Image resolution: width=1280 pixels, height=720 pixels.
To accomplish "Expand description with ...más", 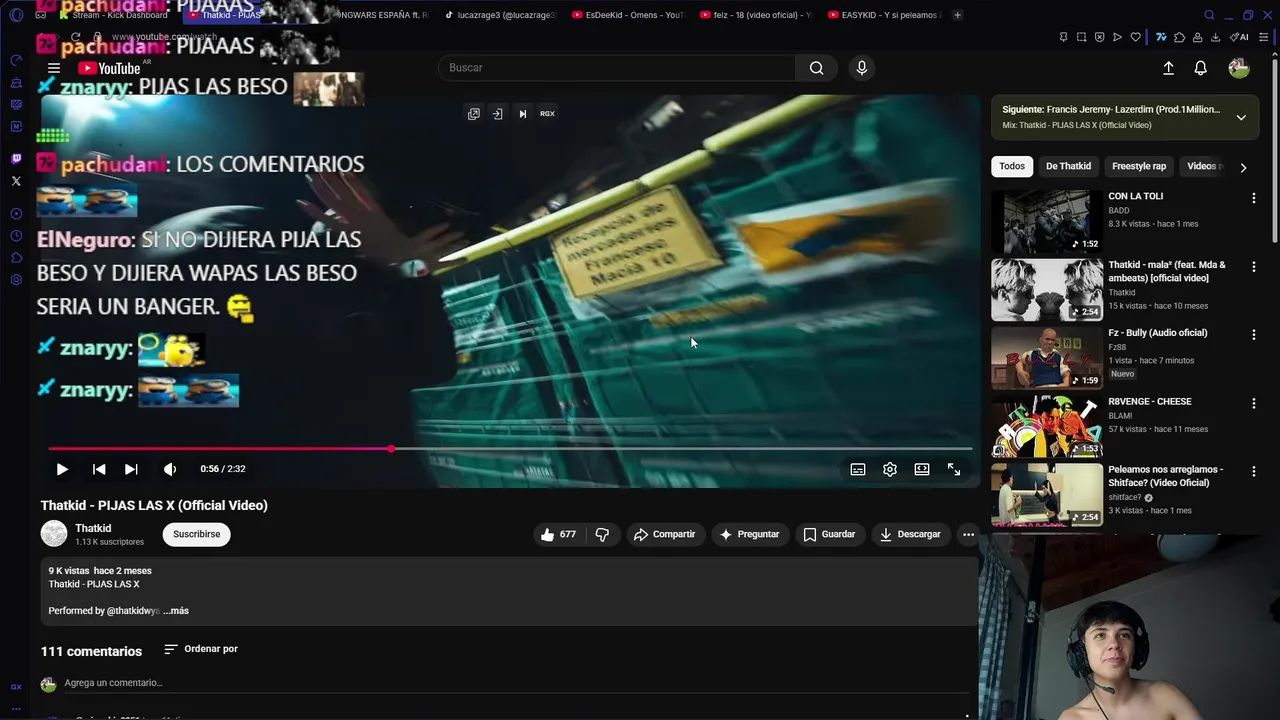I will [176, 611].
